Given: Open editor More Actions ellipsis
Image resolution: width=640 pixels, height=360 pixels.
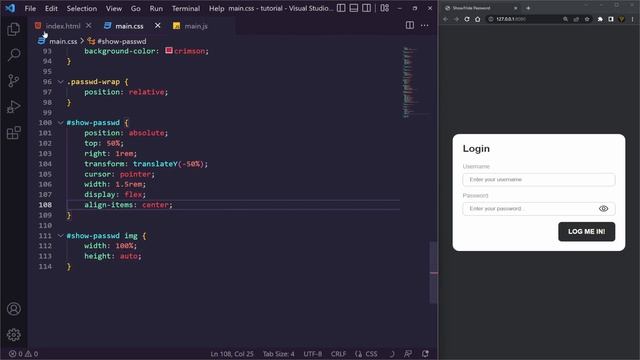Looking at the screenshot, I should (x=424, y=25).
